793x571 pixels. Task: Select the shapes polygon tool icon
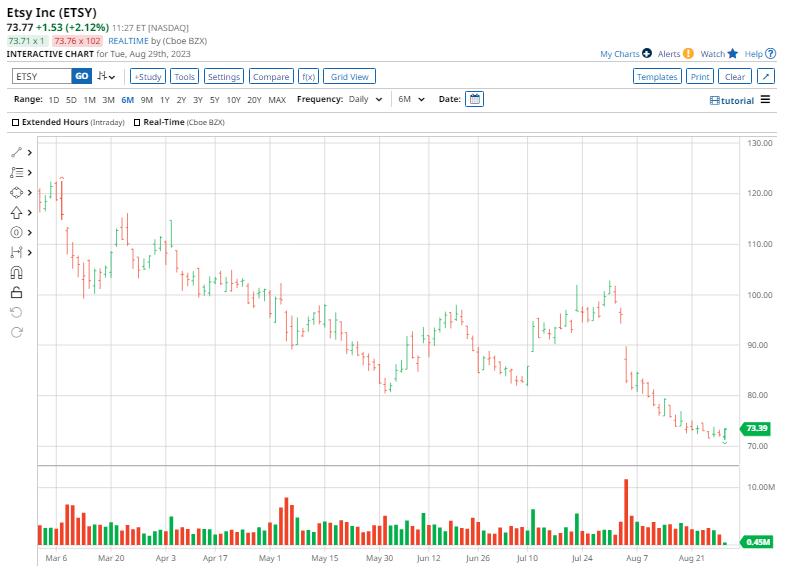[16, 193]
